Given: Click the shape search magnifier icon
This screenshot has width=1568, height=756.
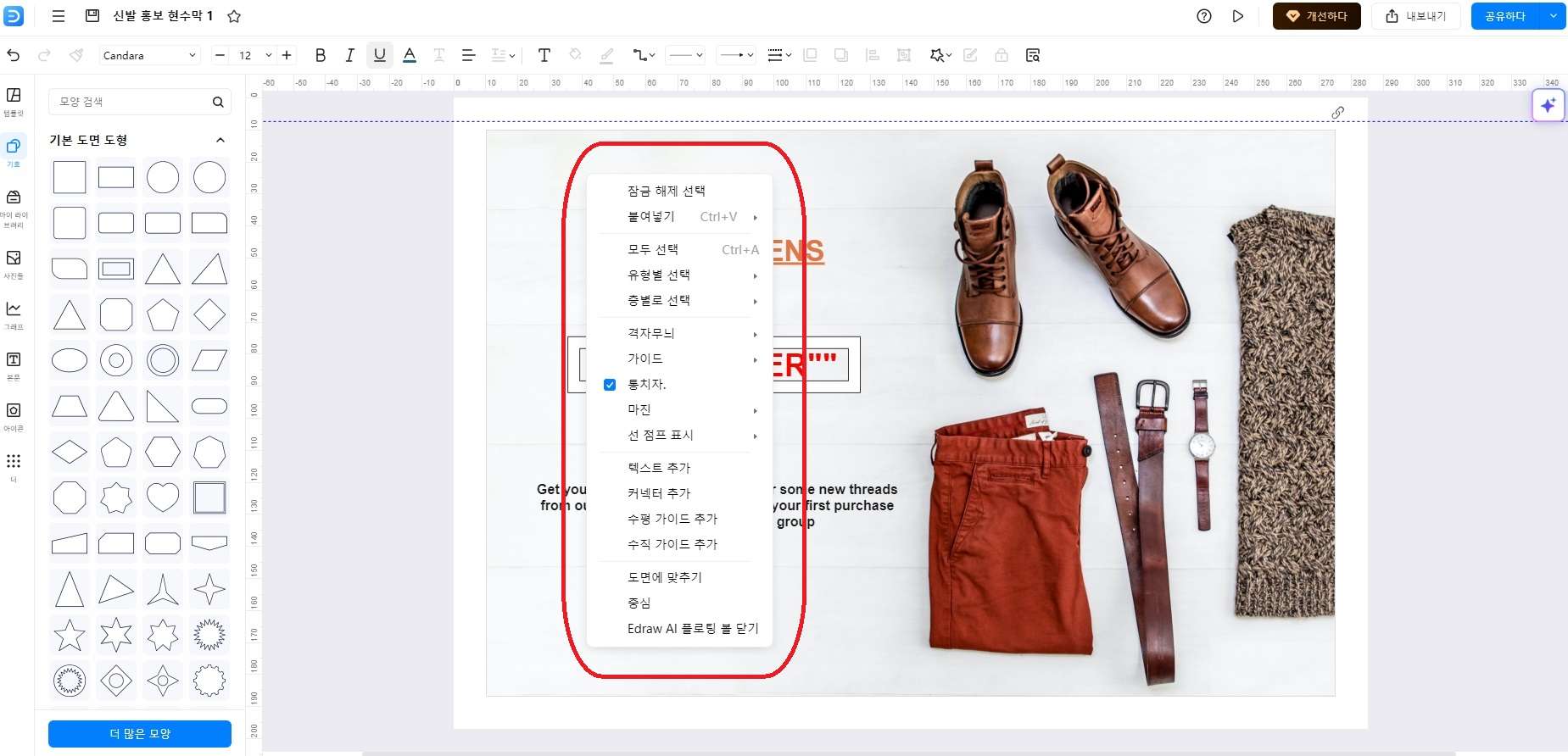Looking at the screenshot, I should pyautogui.click(x=218, y=102).
